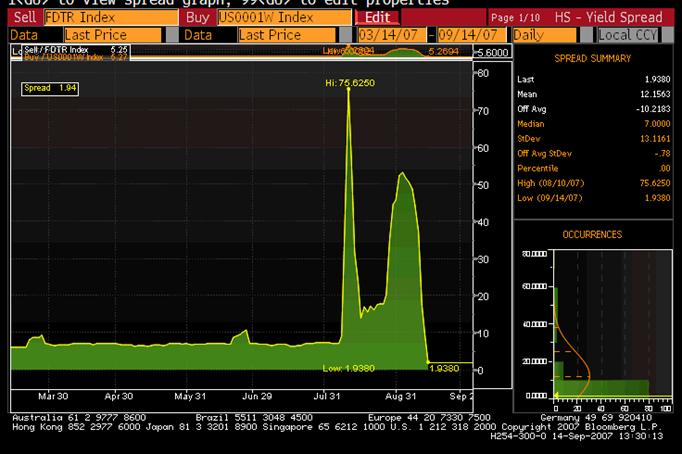Click the 5.6000 upper axis value
The width and height of the screenshot is (682, 454).
click(493, 53)
